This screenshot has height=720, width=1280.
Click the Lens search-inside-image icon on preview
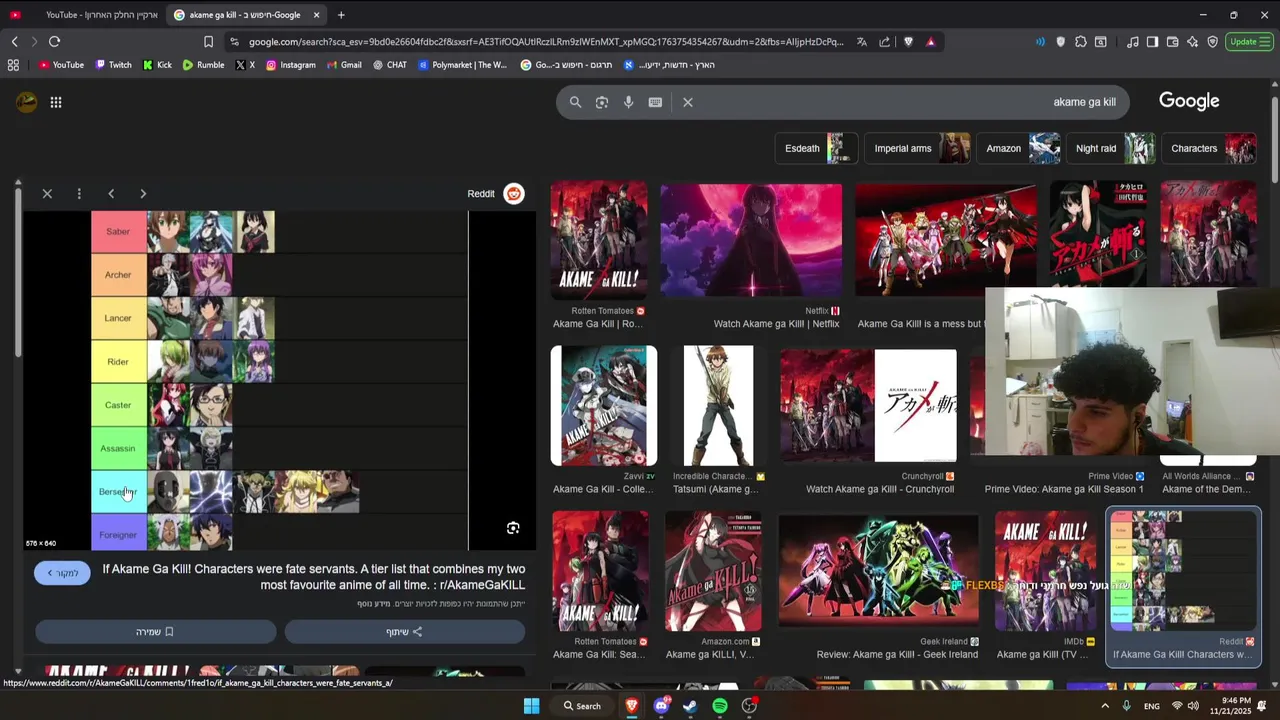point(513,528)
